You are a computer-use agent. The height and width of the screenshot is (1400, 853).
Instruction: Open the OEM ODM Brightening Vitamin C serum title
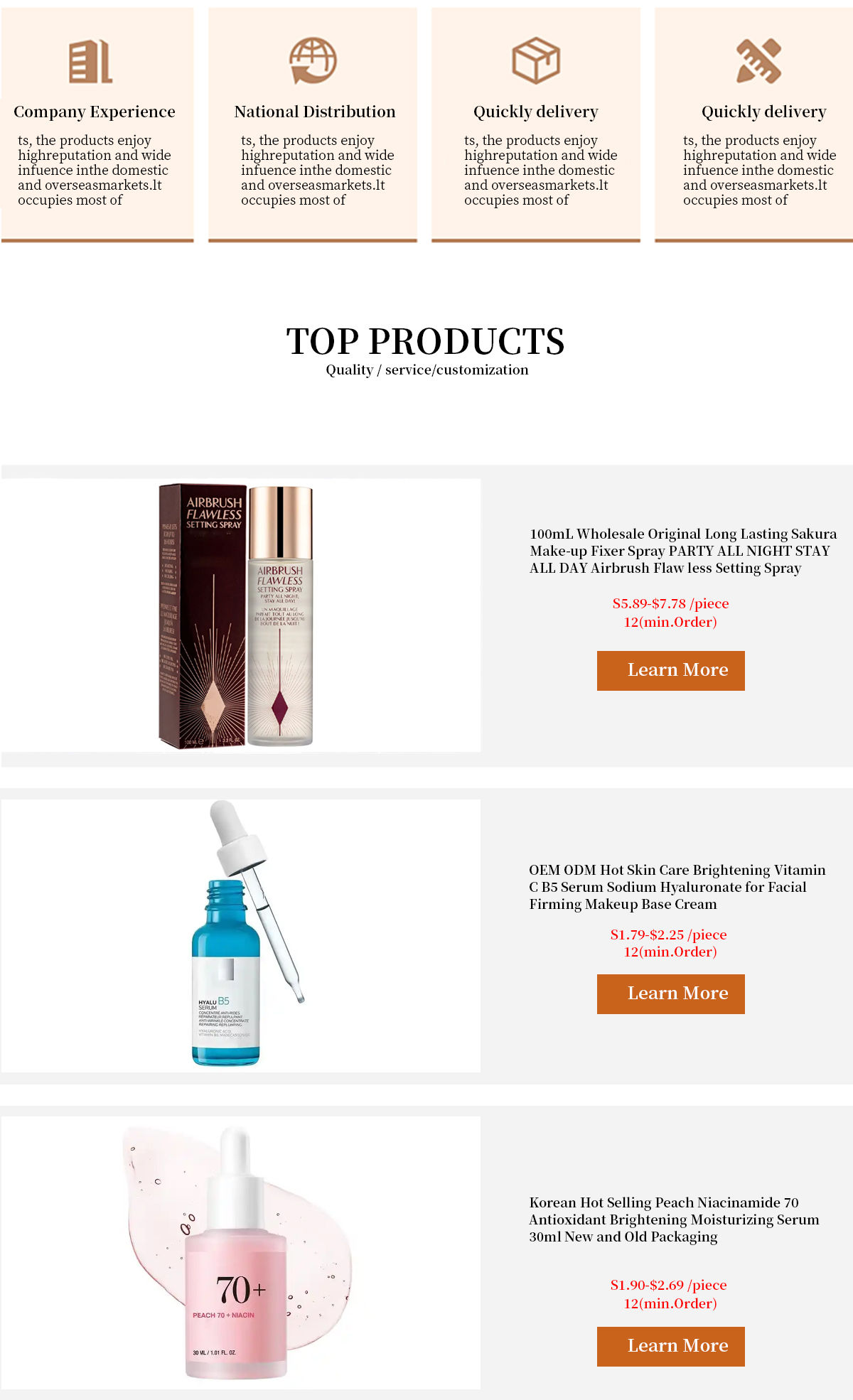tap(677, 887)
